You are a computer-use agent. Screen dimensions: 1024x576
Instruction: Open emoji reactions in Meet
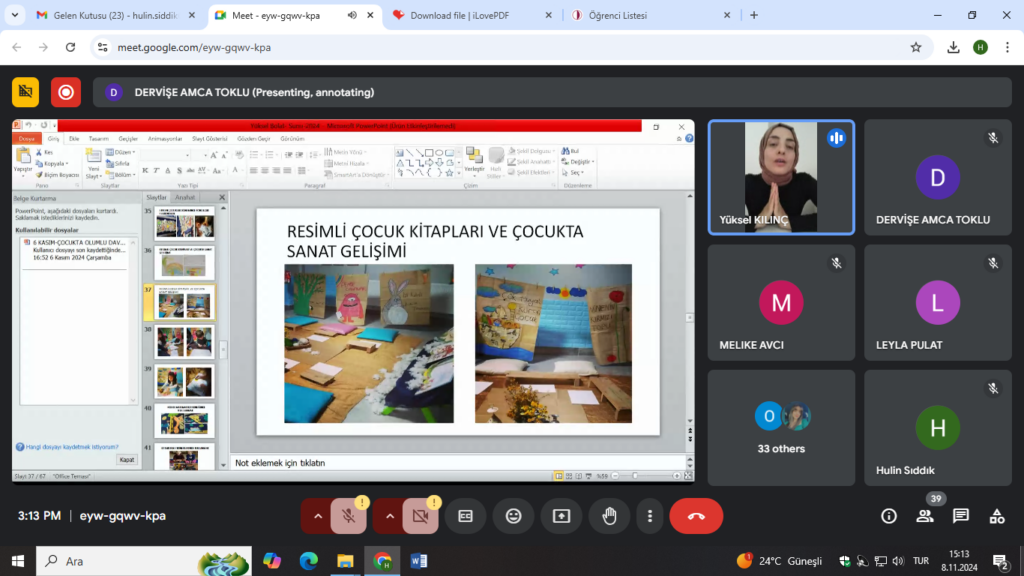[x=513, y=516]
